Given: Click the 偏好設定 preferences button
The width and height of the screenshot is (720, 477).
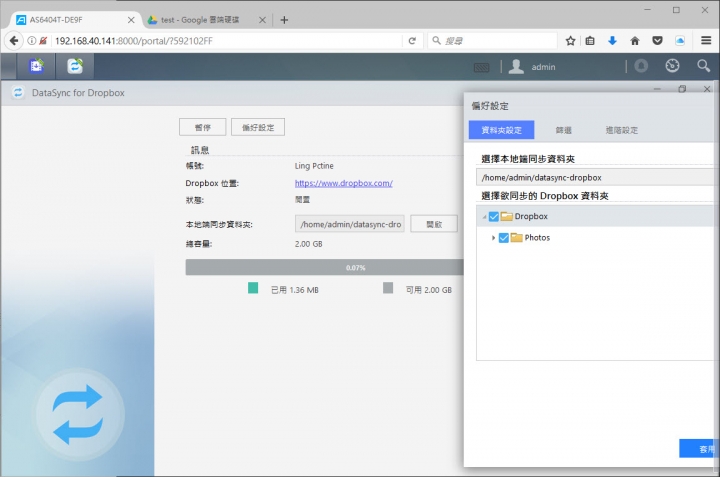Looking at the screenshot, I should coord(258,127).
